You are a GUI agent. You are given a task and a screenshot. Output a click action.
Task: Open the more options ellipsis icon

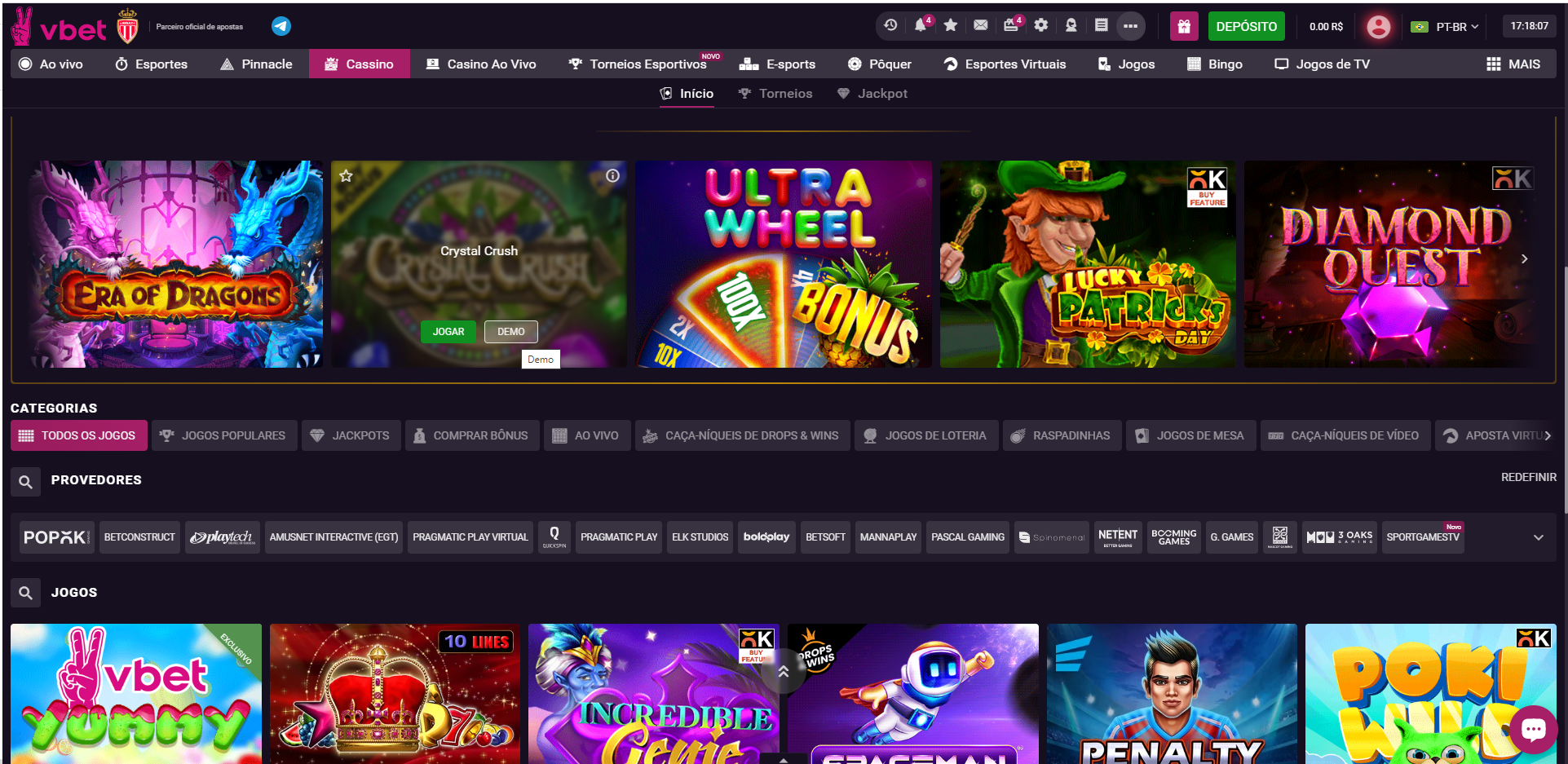click(x=1131, y=26)
